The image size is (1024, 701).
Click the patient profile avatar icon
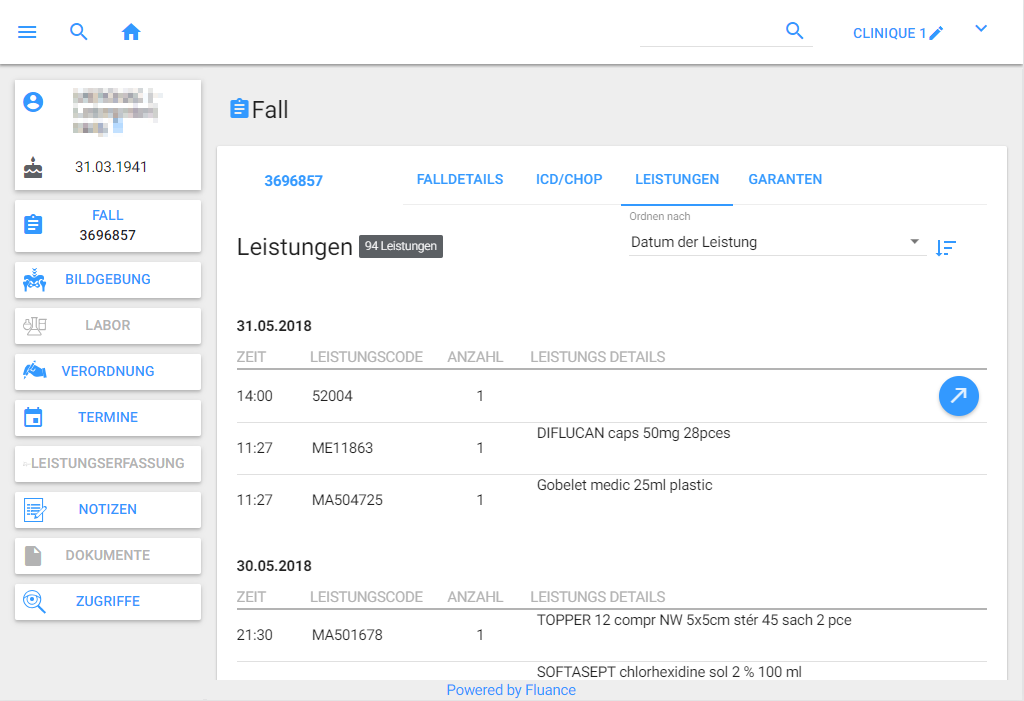(x=34, y=102)
